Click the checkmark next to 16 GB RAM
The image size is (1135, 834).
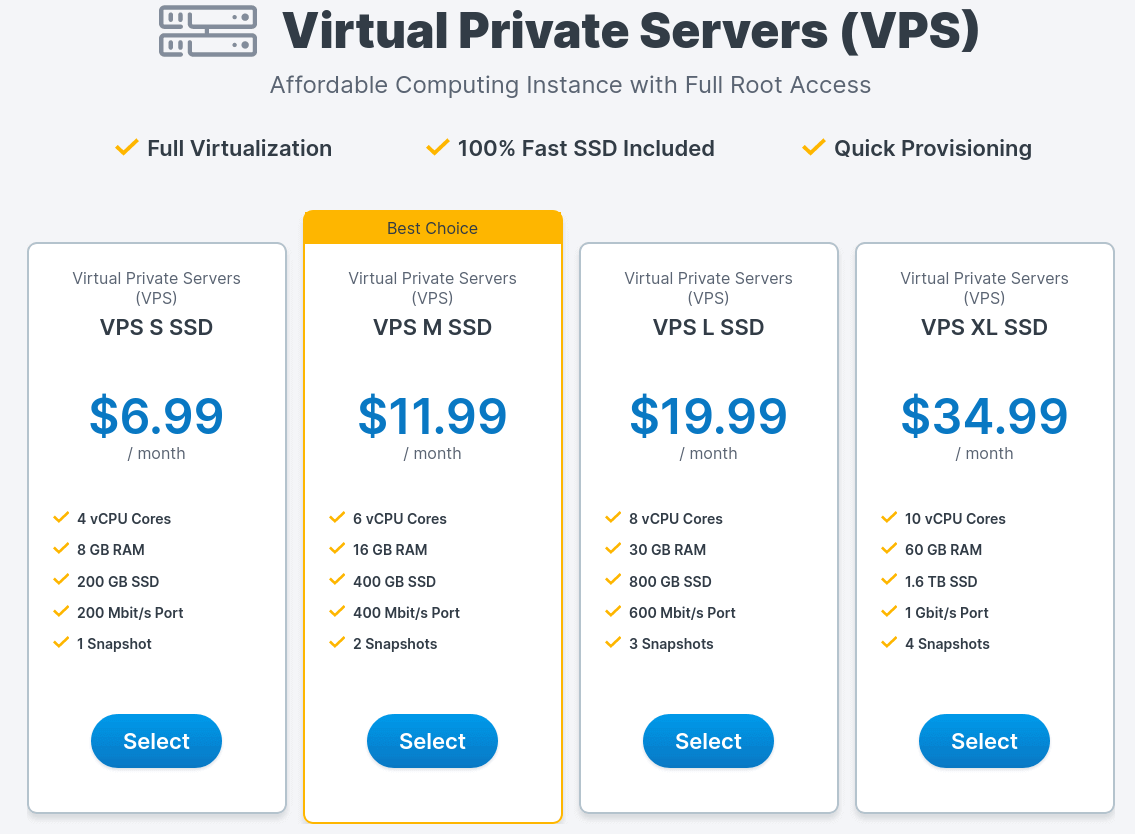click(337, 549)
